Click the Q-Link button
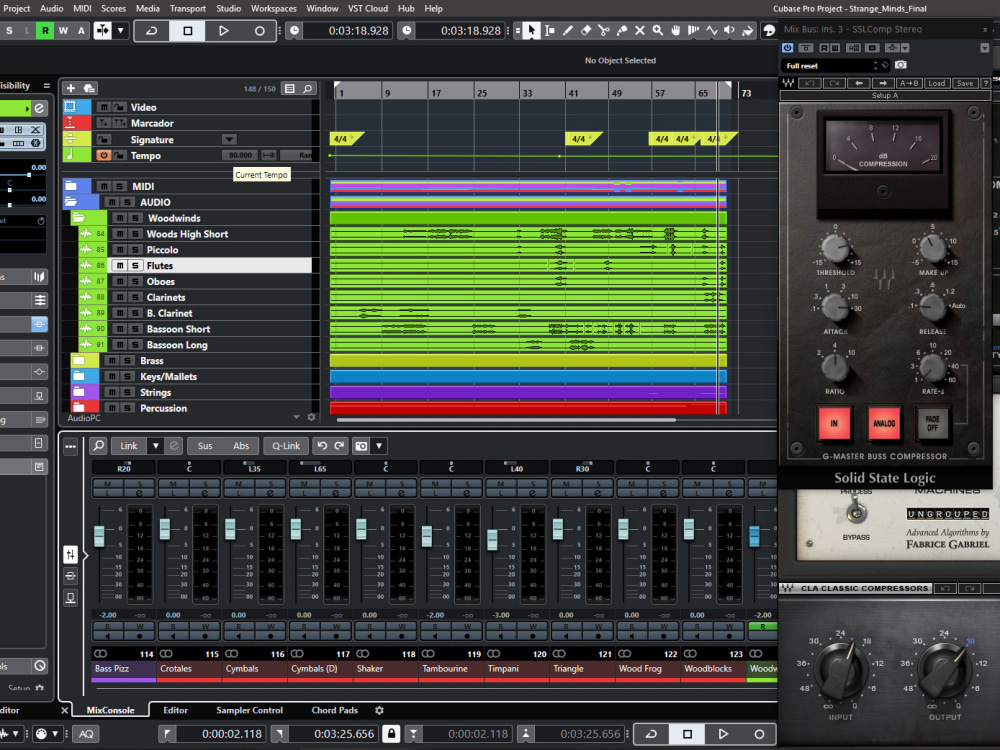Image resolution: width=1000 pixels, height=750 pixels. pyautogui.click(x=286, y=446)
